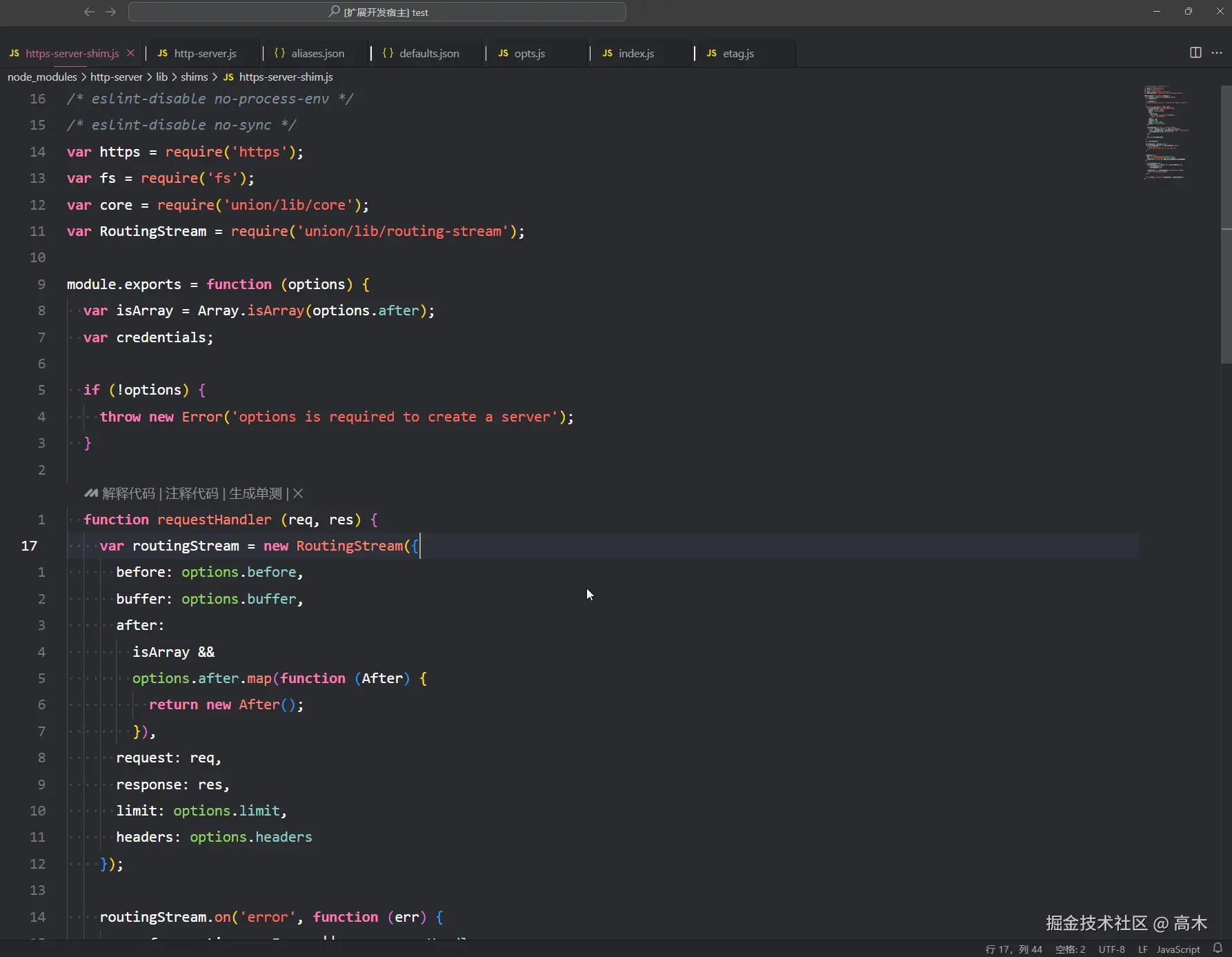Click 'options.limit' in the code

tap(227, 811)
